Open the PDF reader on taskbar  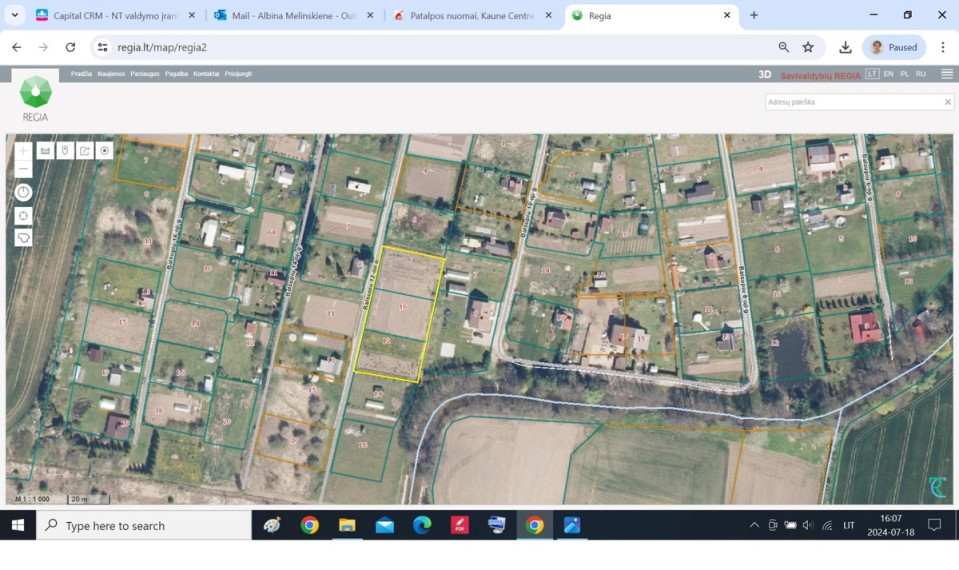pyautogui.click(x=459, y=525)
